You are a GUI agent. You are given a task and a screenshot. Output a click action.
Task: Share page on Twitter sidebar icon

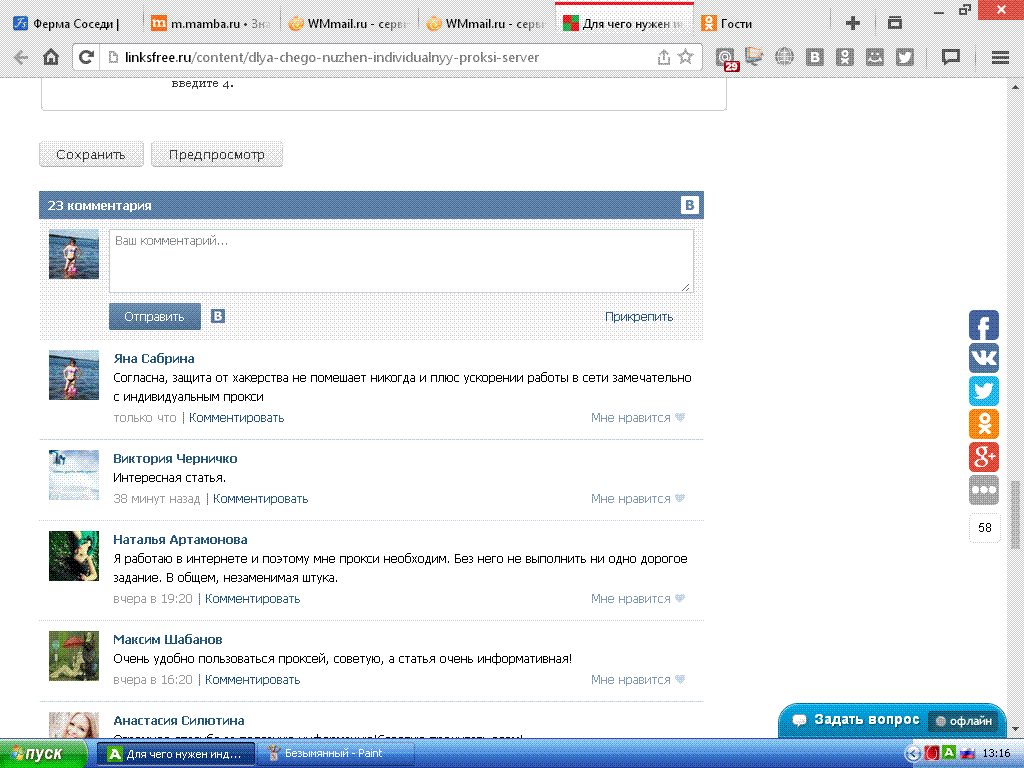[984, 391]
